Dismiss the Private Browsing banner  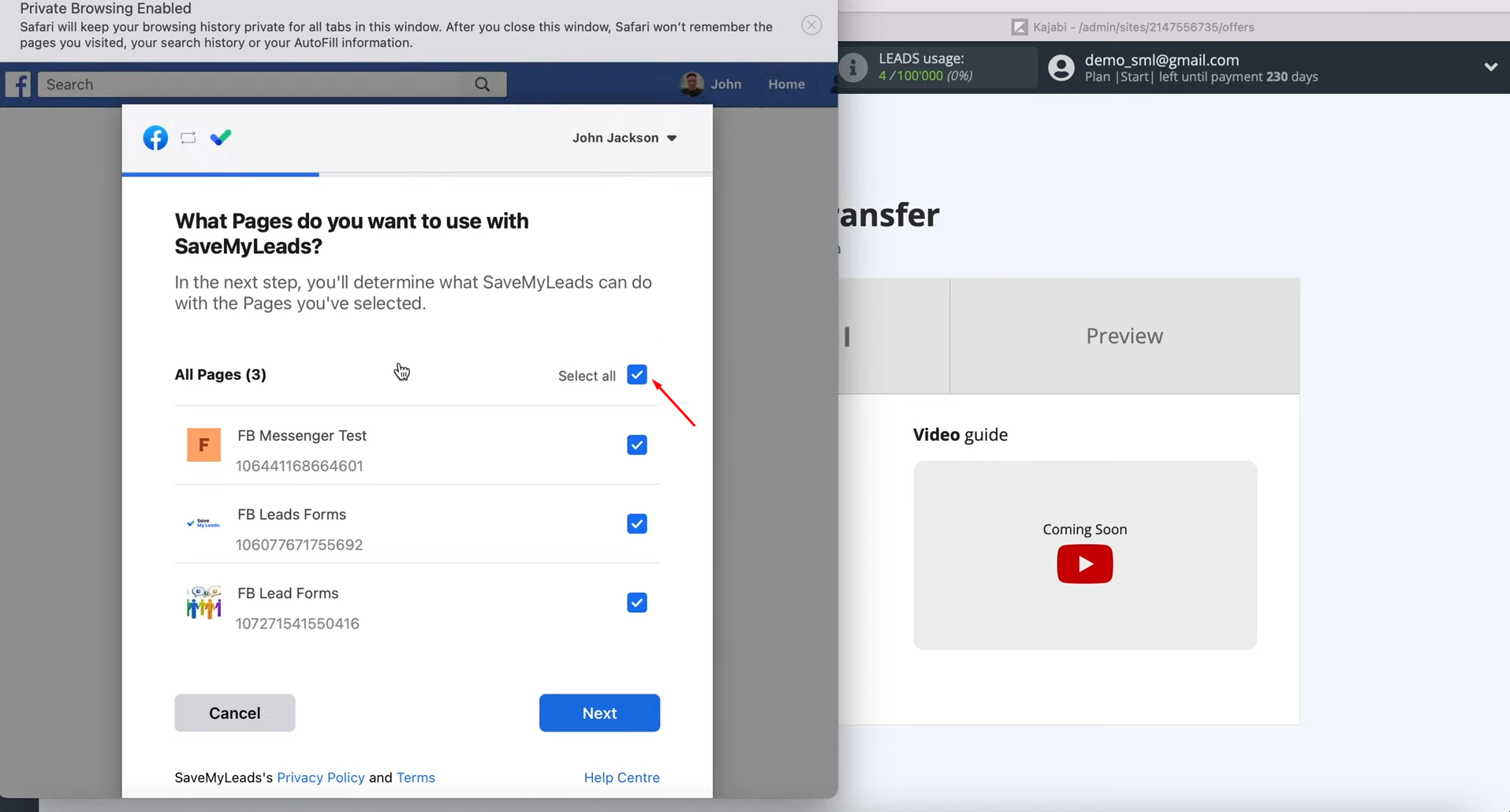click(x=811, y=25)
